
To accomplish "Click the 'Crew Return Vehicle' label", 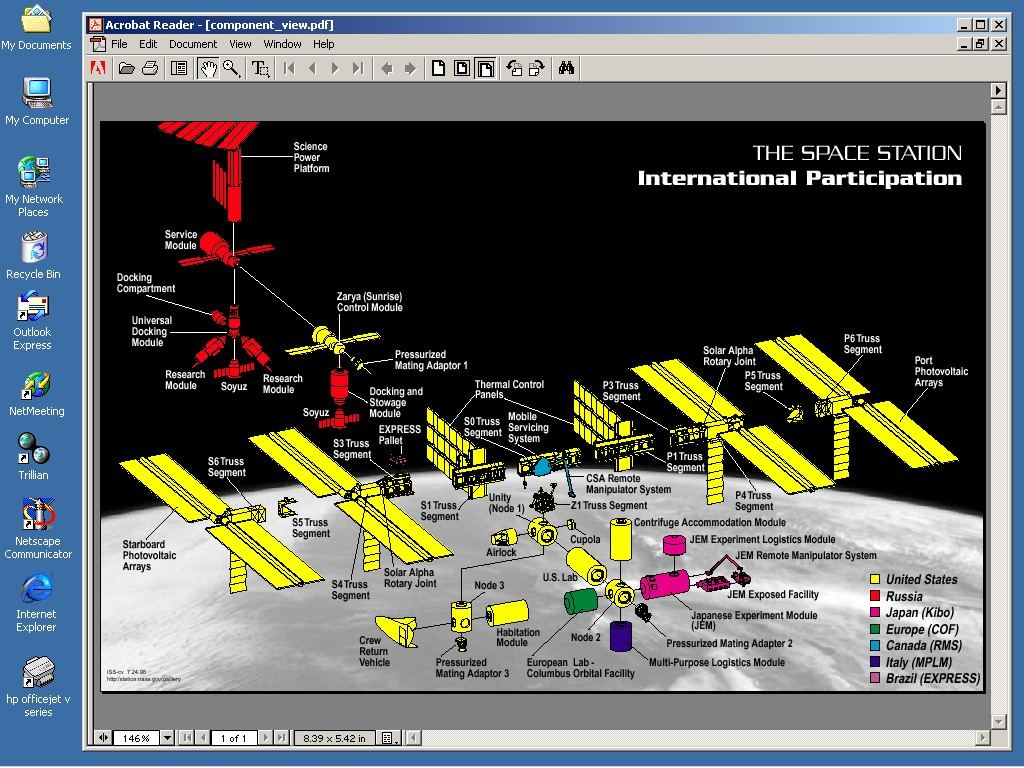I will (x=374, y=651).
